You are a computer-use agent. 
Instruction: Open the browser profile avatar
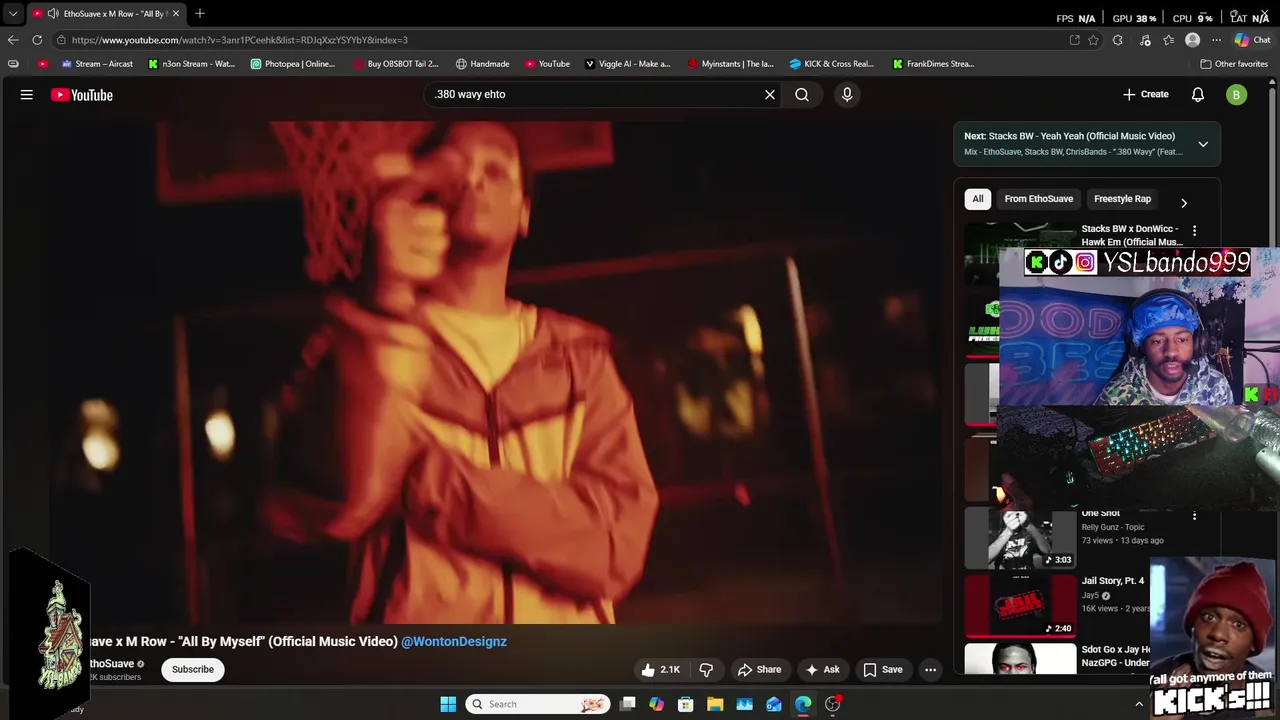(x=1192, y=40)
